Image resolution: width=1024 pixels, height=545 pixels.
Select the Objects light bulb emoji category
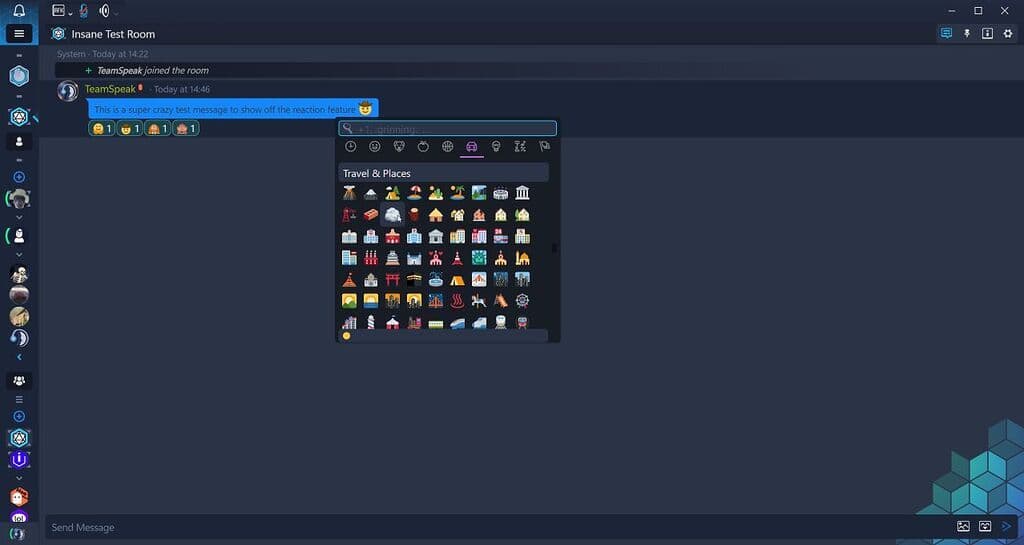[496, 147]
